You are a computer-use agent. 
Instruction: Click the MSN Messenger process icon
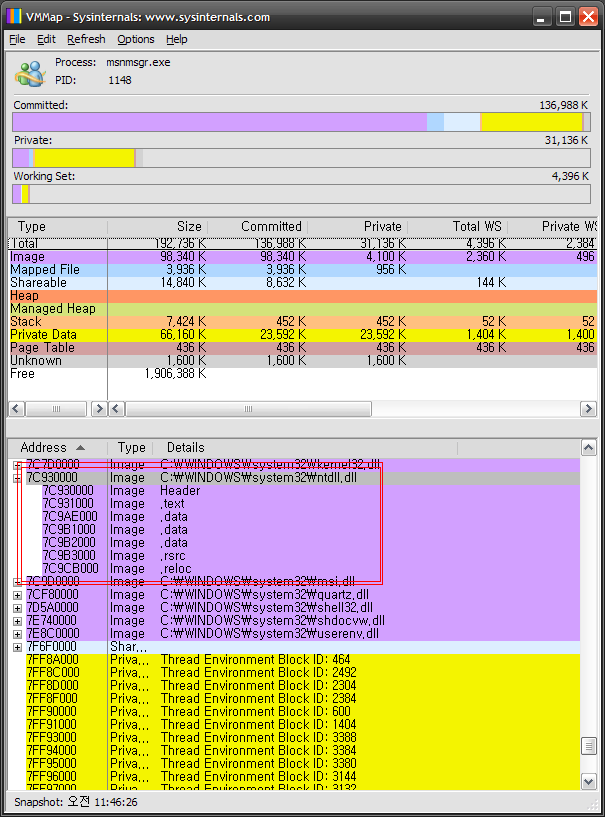coord(30,72)
